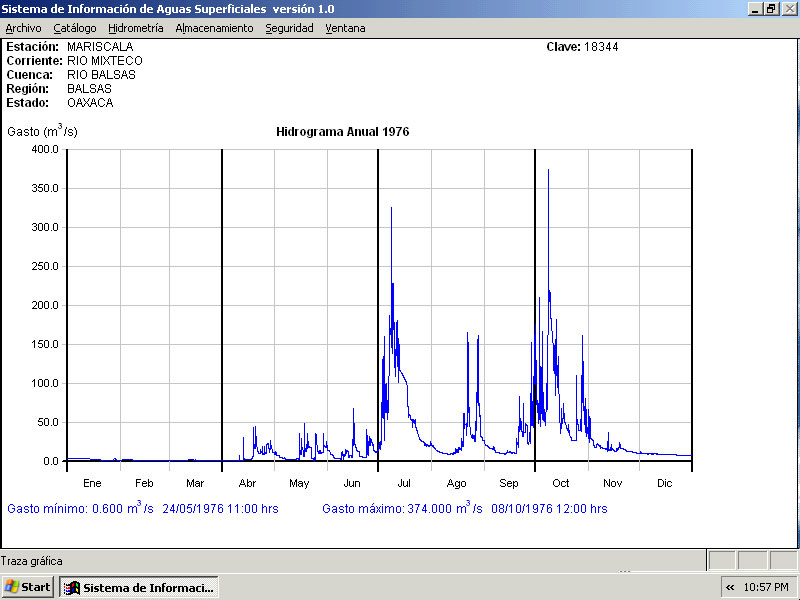Minimize the application window

tap(755, 8)
